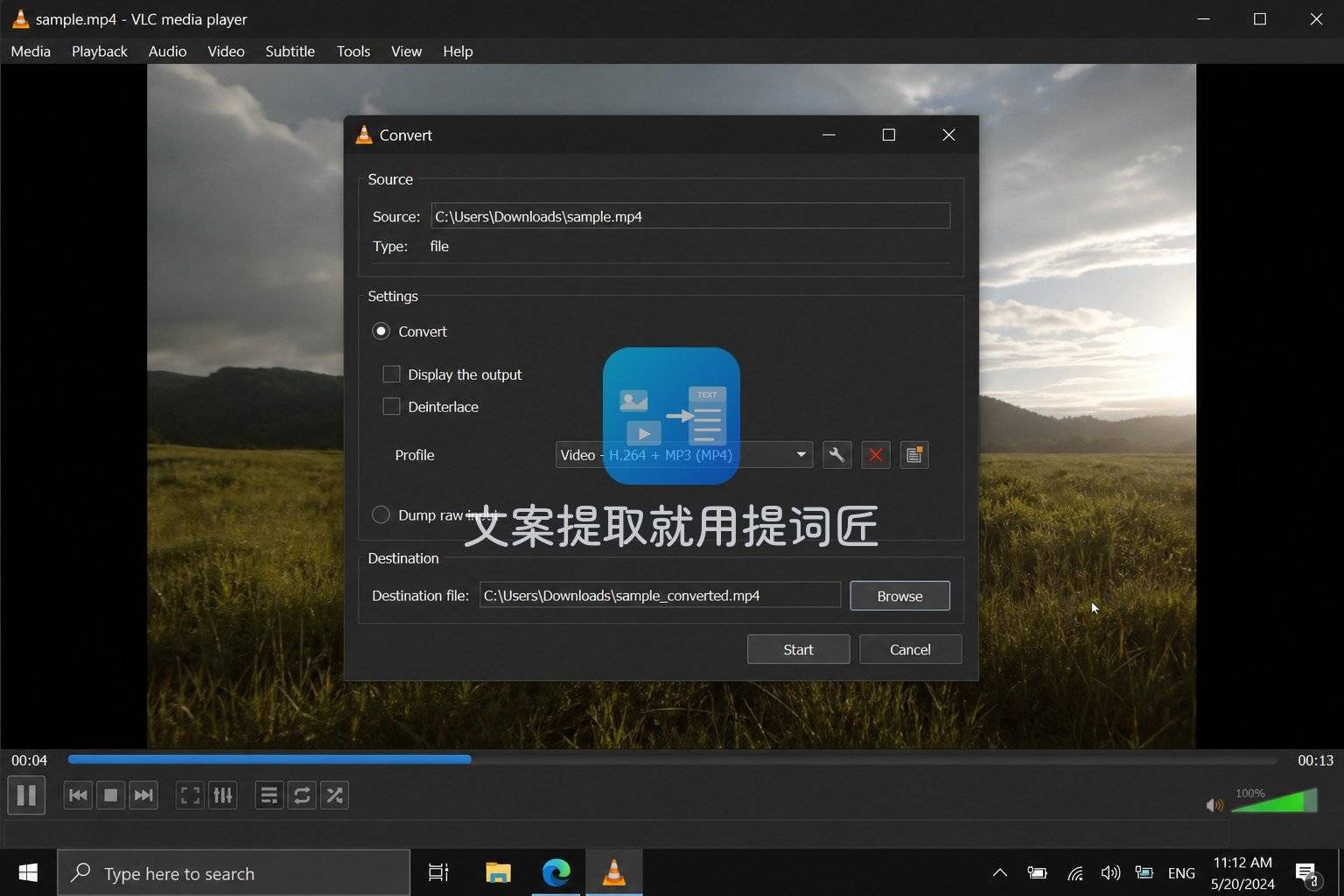Click the VLC taskbar icon
Screen dimensions: 1344x896
[x=614, y=872]
